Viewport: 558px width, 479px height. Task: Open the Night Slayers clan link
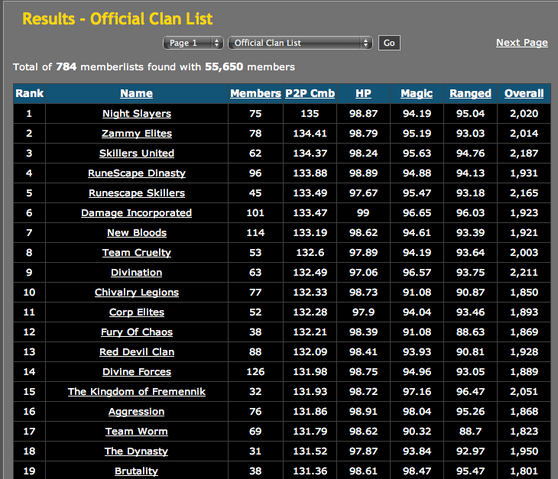coord(137,114)
